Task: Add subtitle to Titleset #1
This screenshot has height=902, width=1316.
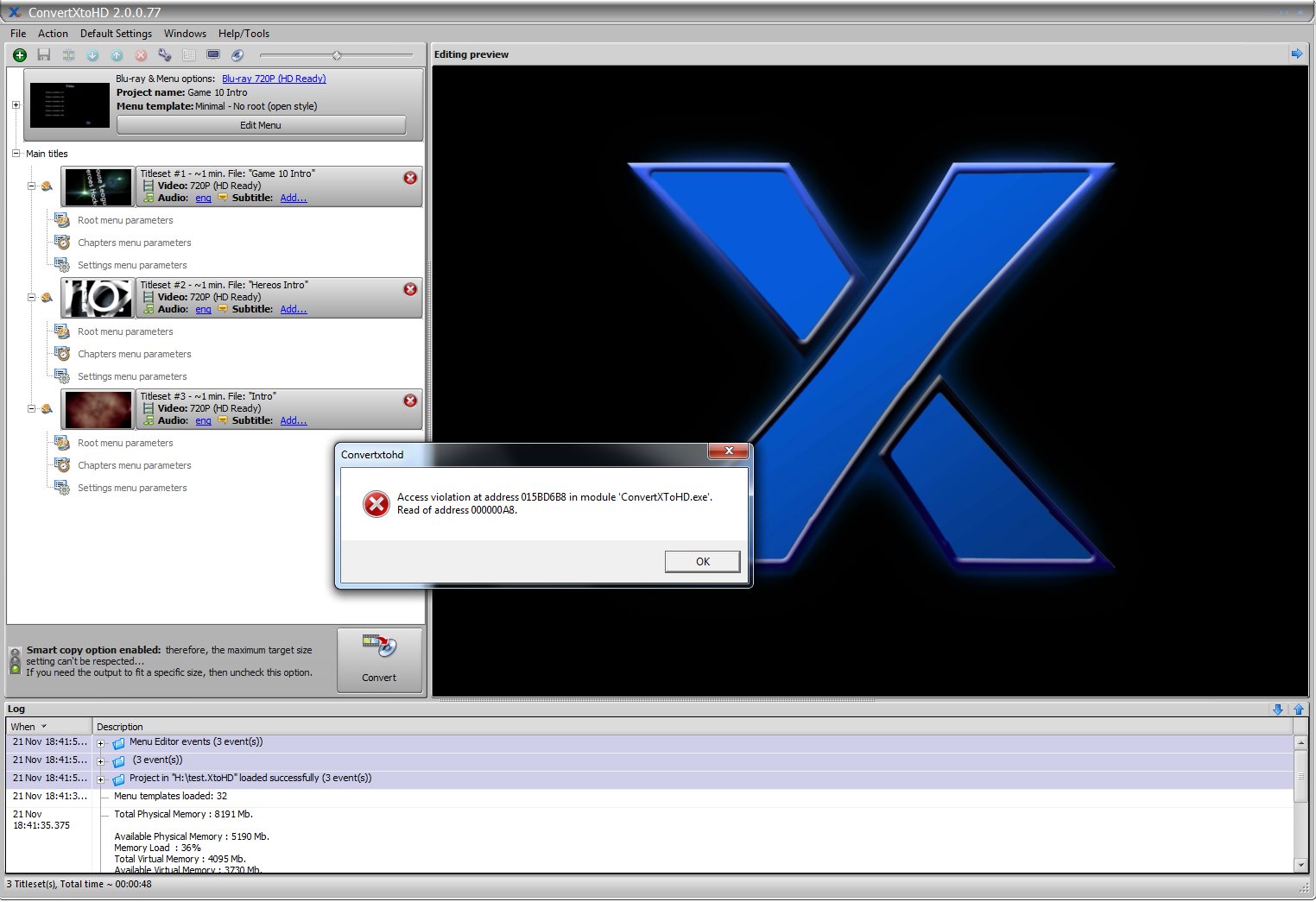Action: pos(294,198)
